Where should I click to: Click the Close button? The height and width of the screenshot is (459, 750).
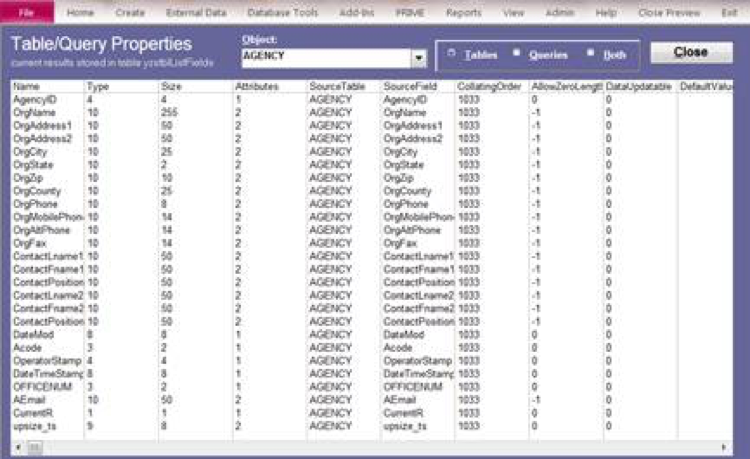pos(690,52)
